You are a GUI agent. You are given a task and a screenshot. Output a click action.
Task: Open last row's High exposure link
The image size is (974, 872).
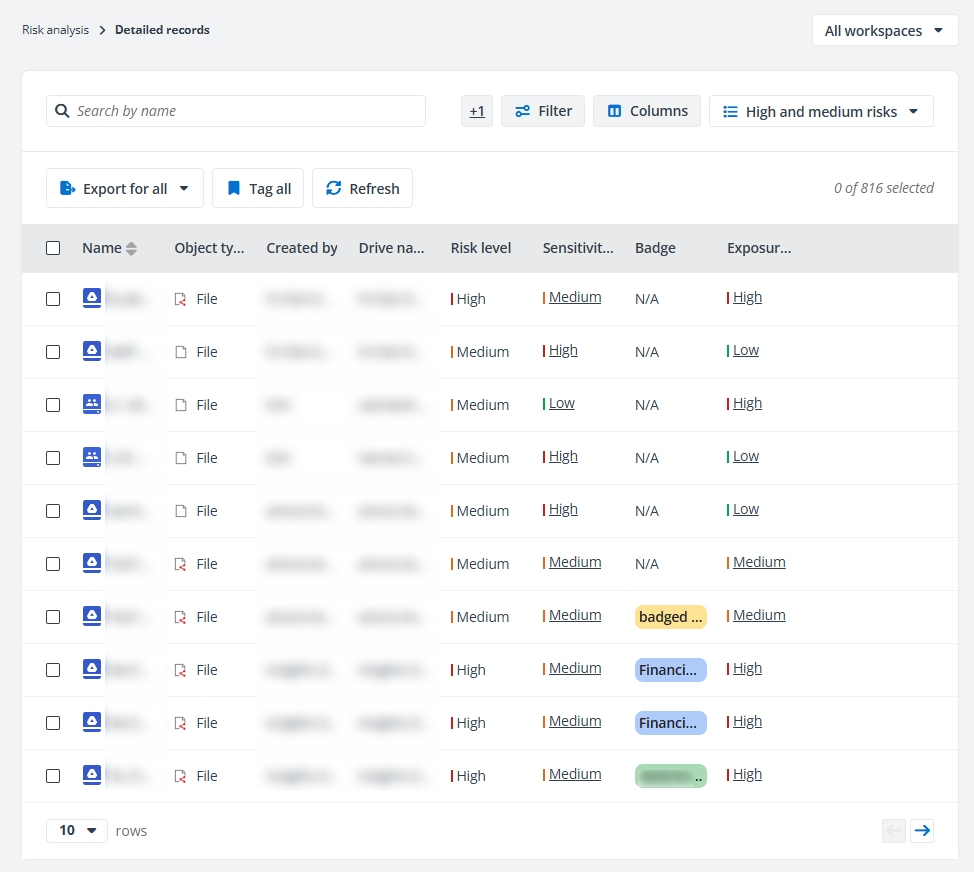(x=747, y=774)
